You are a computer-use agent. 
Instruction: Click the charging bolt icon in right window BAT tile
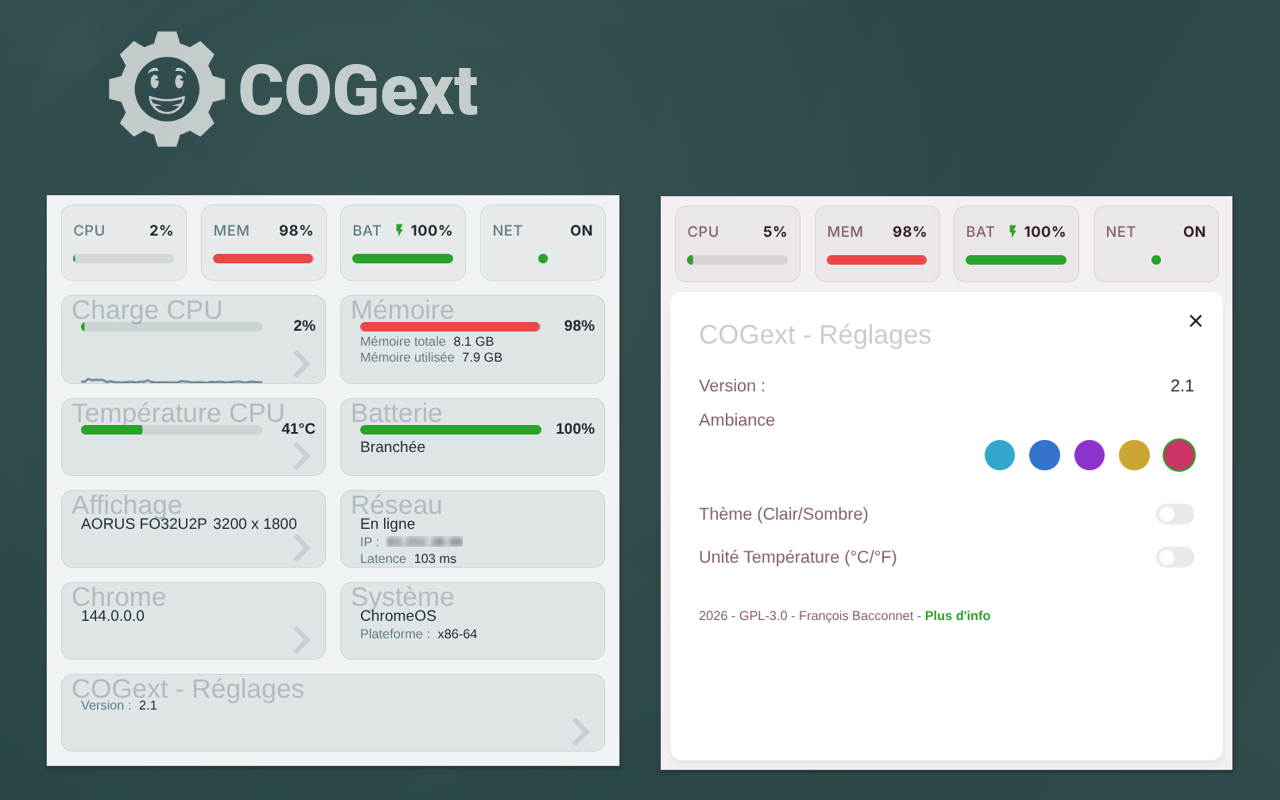(1012, 231)
